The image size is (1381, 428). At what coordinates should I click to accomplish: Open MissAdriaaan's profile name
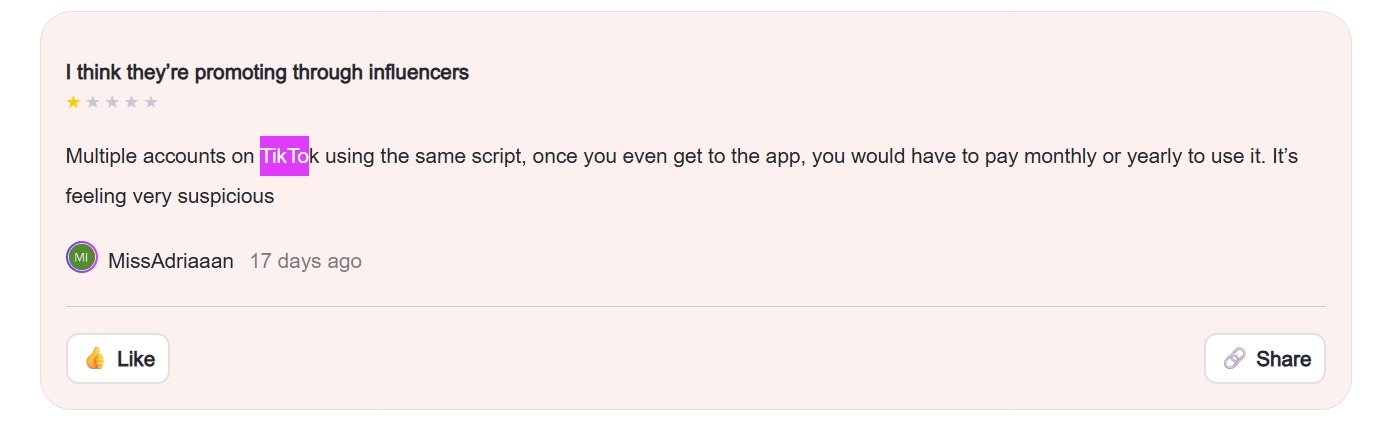pos(171,261)
